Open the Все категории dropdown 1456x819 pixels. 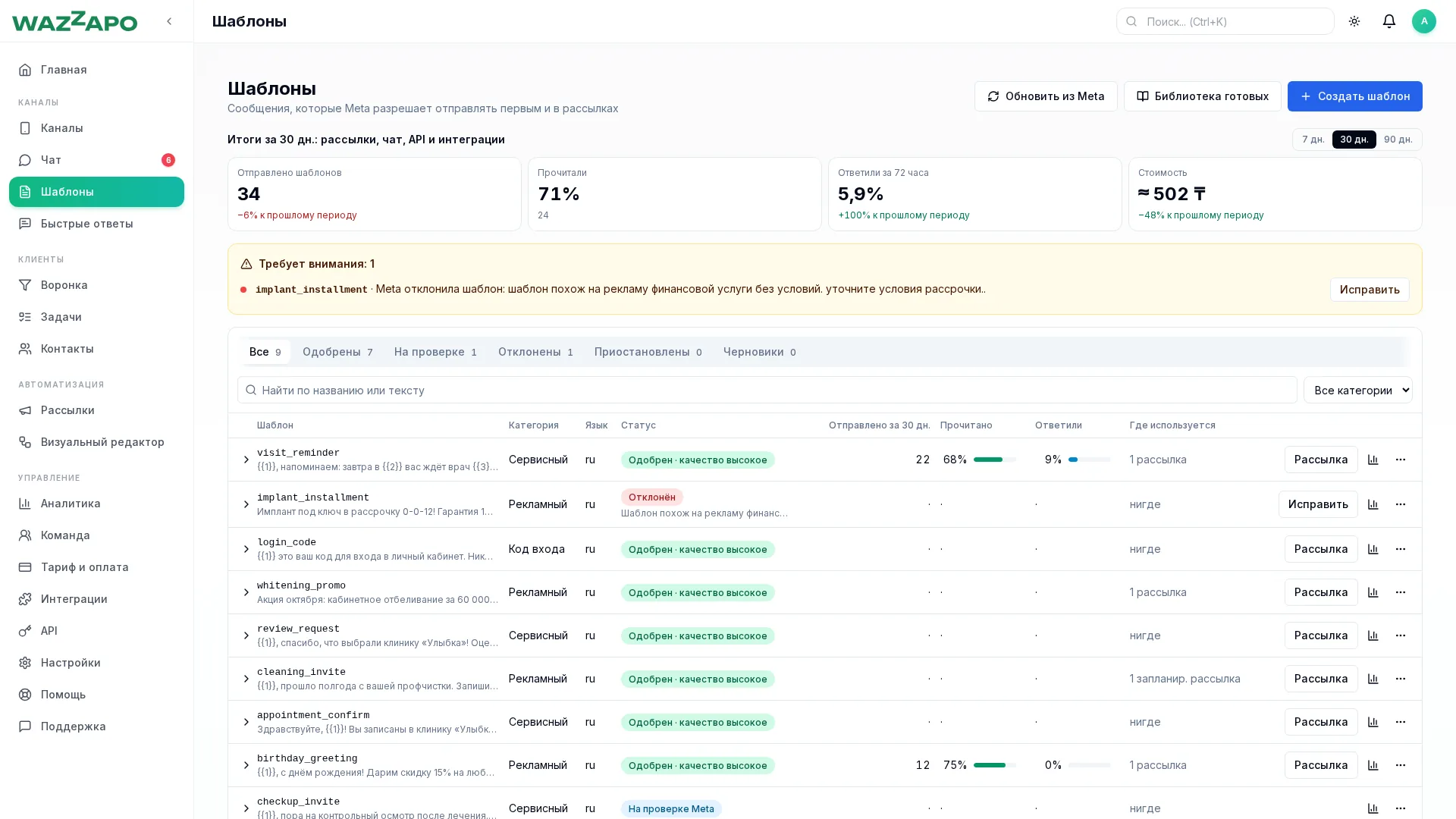coord(1357,390)
